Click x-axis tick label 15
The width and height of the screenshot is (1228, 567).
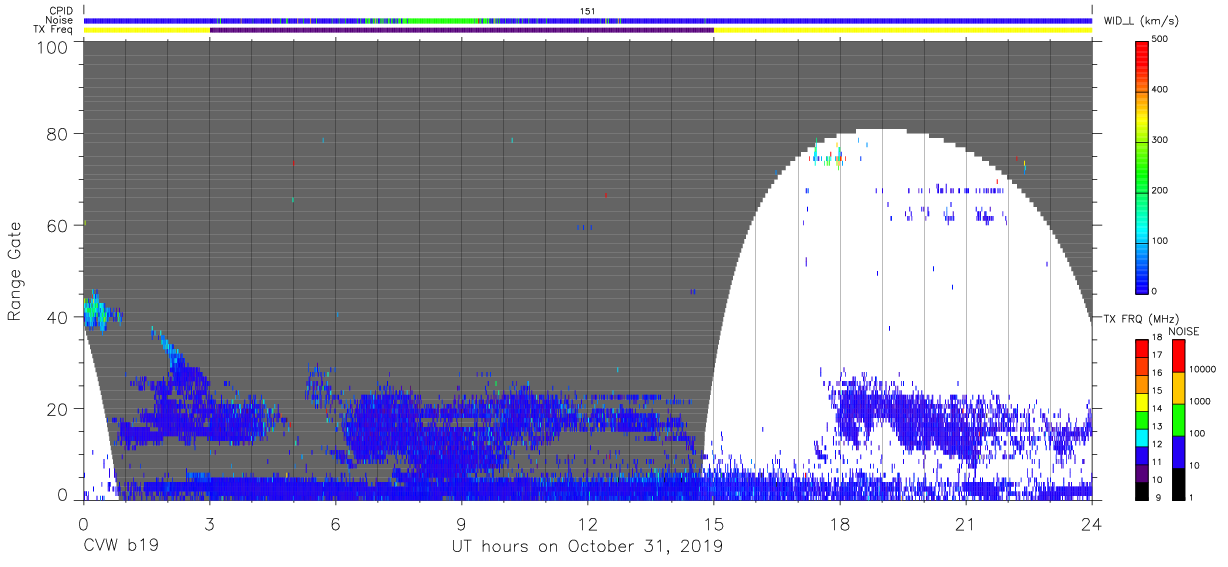[x=714, y=523]
